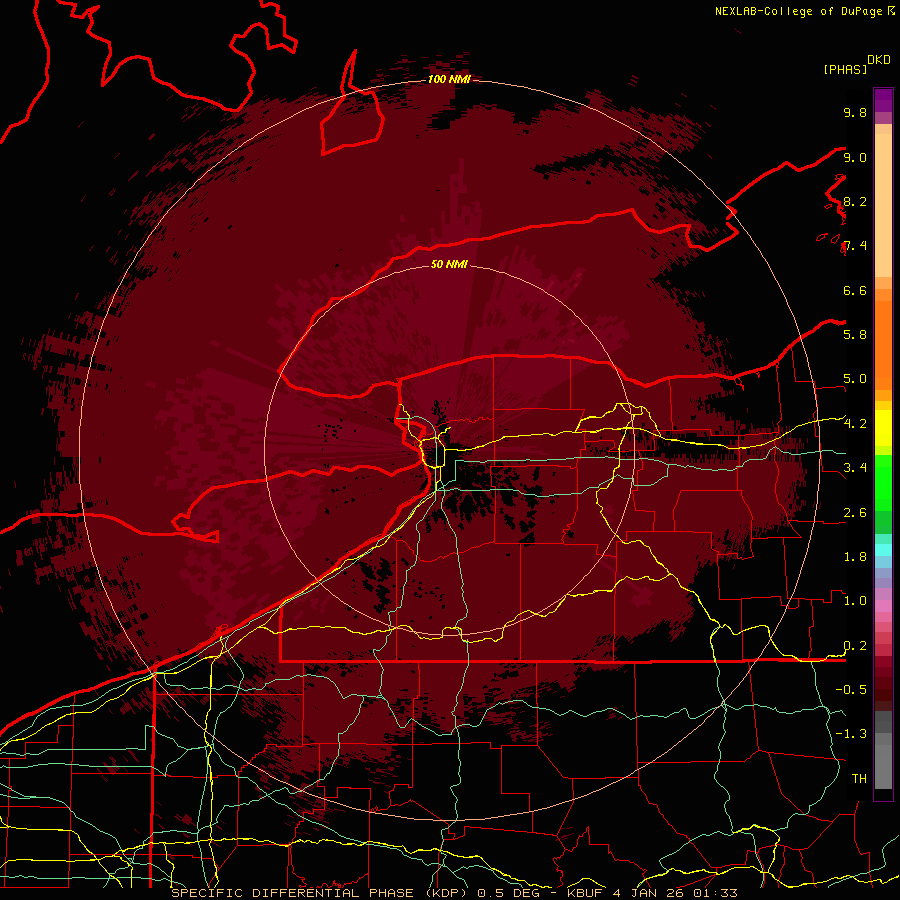
Task: Click the DKD label above the legend
Action: point(879,60)
